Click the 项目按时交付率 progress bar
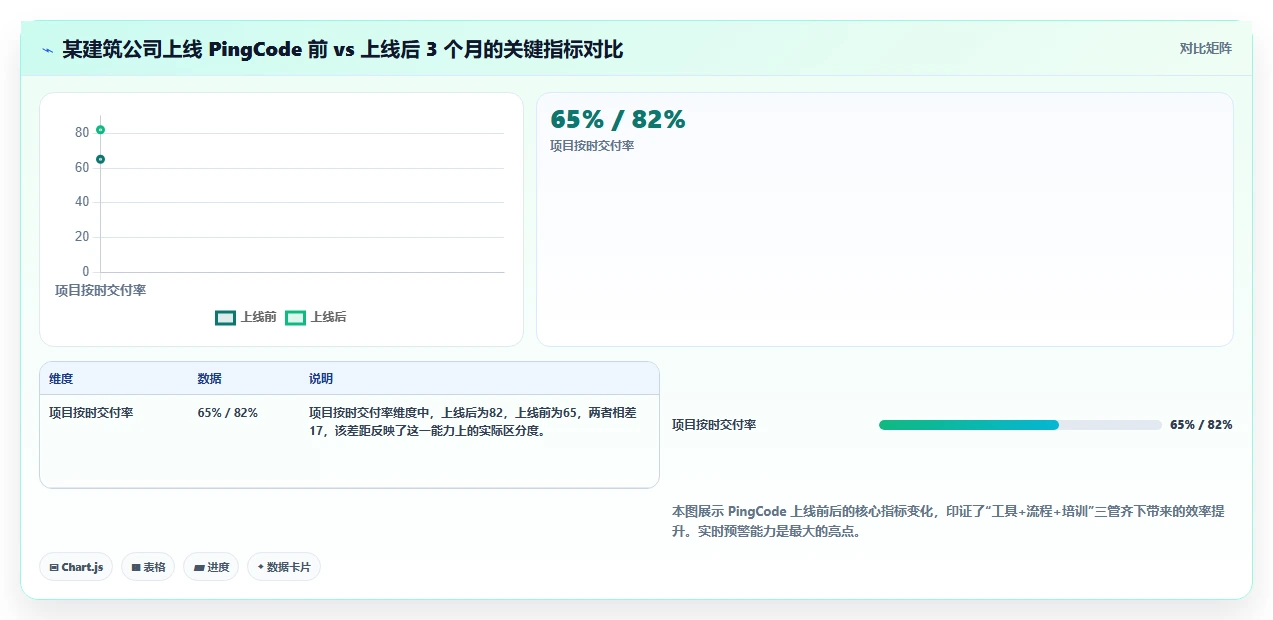 (1020, 425)
